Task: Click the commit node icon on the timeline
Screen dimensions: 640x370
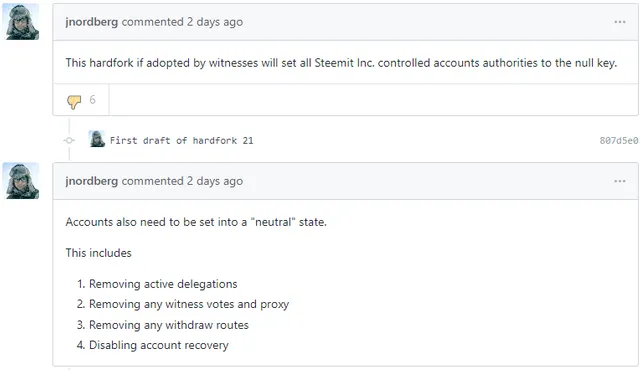Action: [69, 141]
